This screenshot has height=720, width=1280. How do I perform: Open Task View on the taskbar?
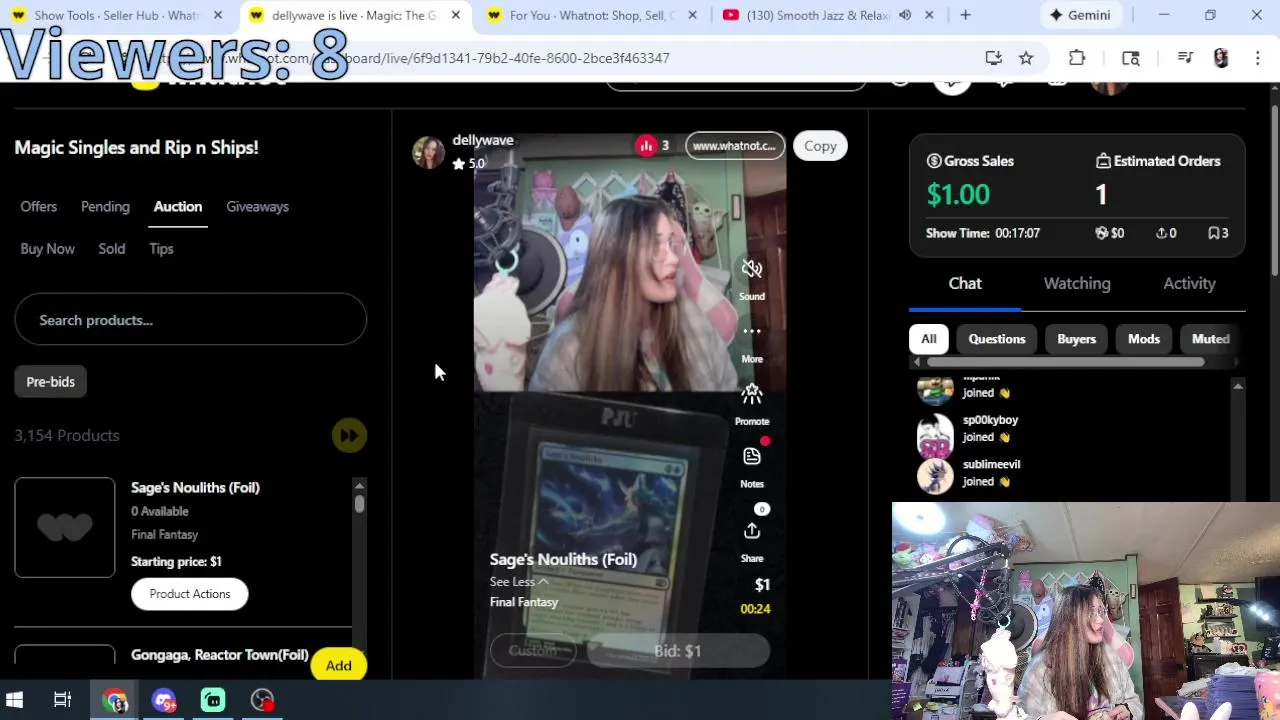[62, 700]
